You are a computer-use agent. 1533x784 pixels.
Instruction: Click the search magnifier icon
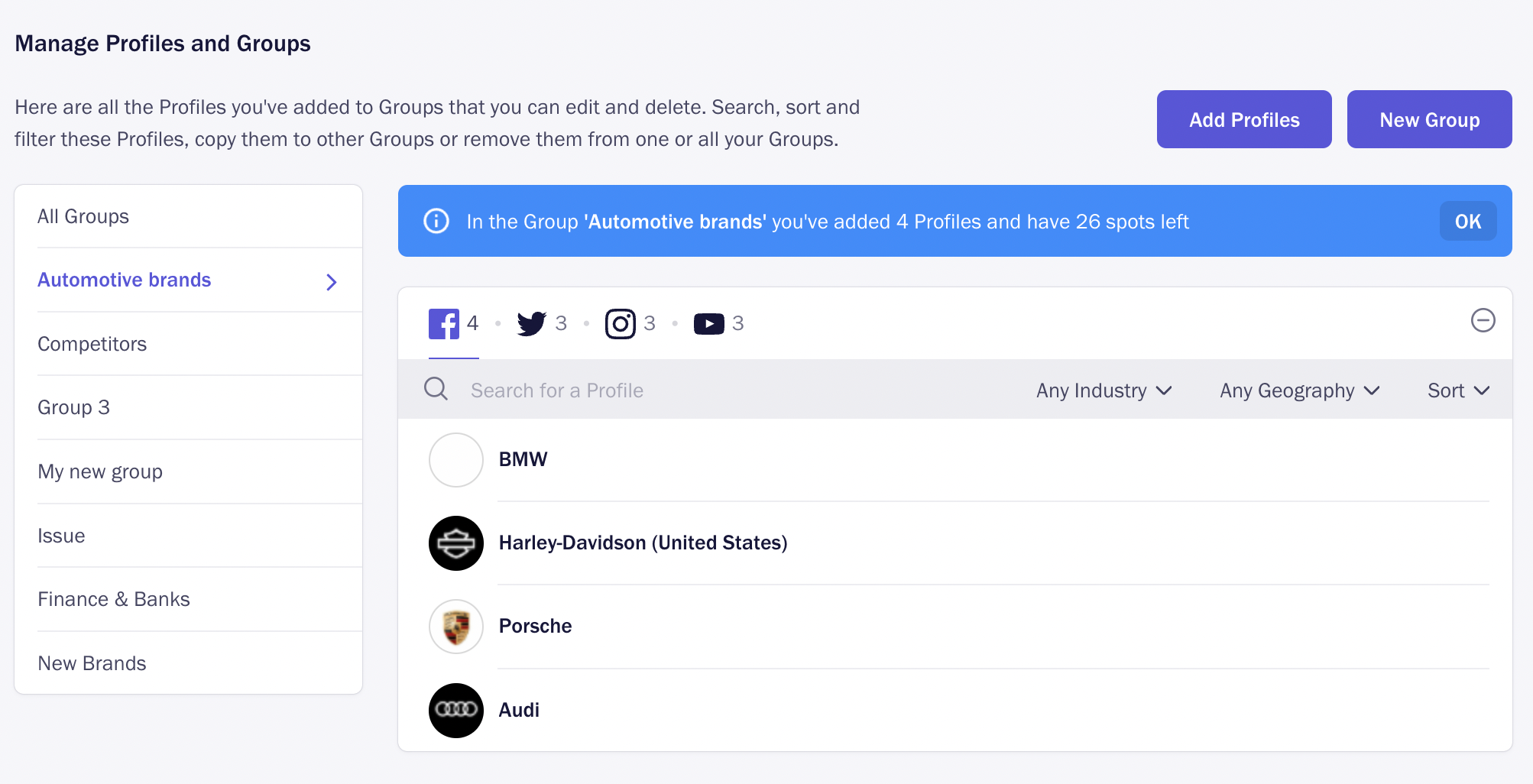pos(436,389)
